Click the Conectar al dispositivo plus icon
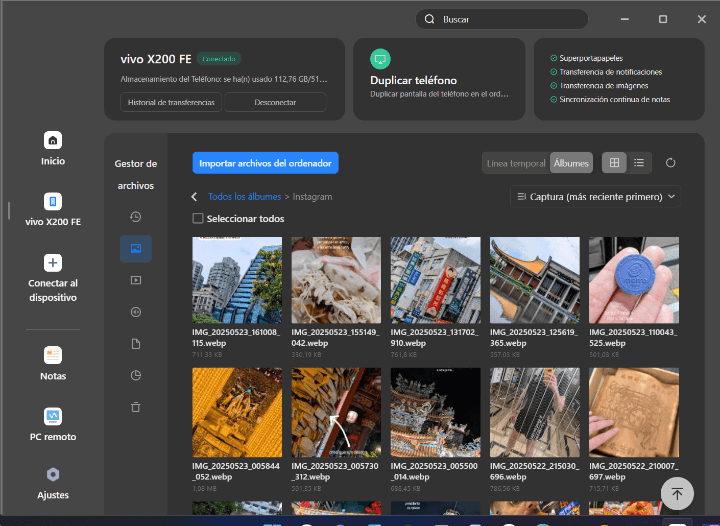The image size is (720, 526). tap(53, 263)
